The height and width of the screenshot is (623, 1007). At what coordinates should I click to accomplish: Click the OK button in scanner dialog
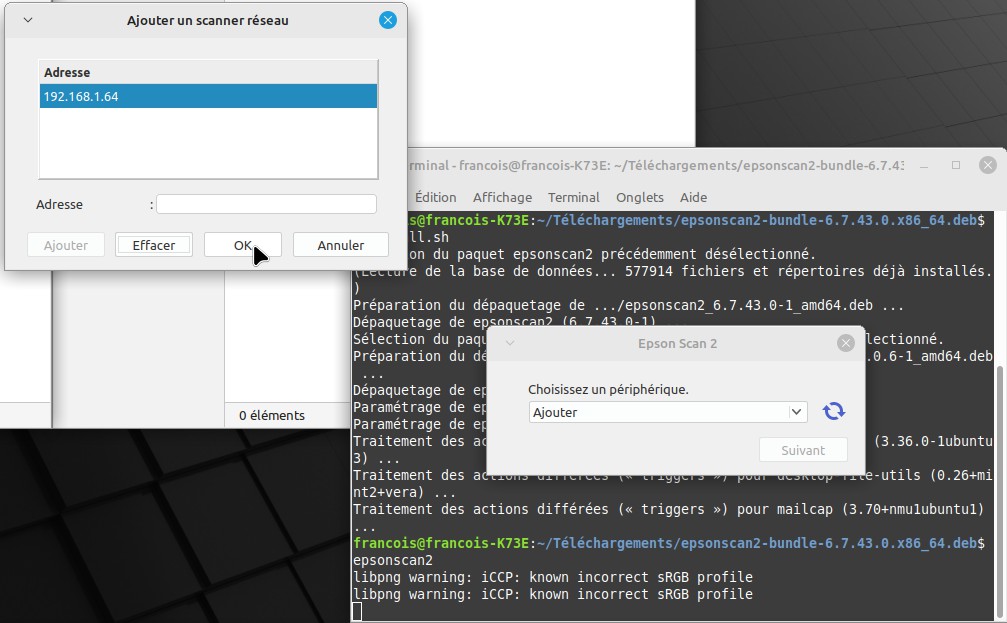[243, 245]
